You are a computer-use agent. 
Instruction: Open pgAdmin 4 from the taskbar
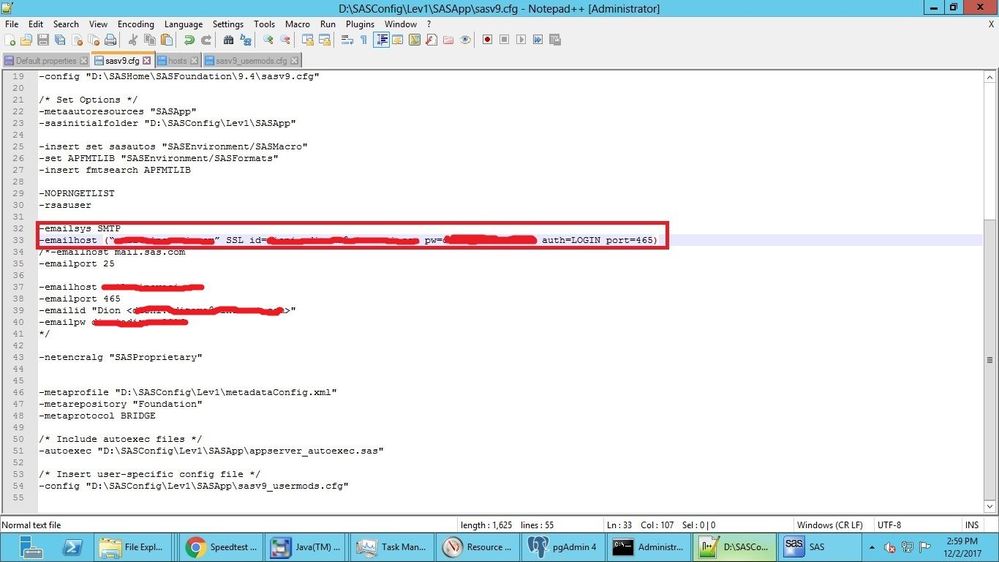(564, 547)
